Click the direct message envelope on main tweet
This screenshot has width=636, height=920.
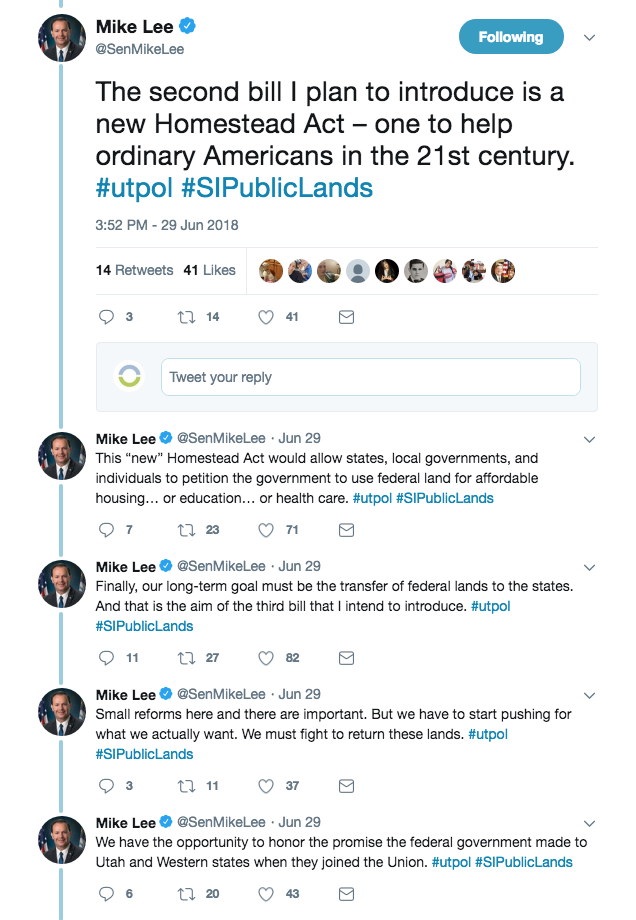tap(346, 317)
